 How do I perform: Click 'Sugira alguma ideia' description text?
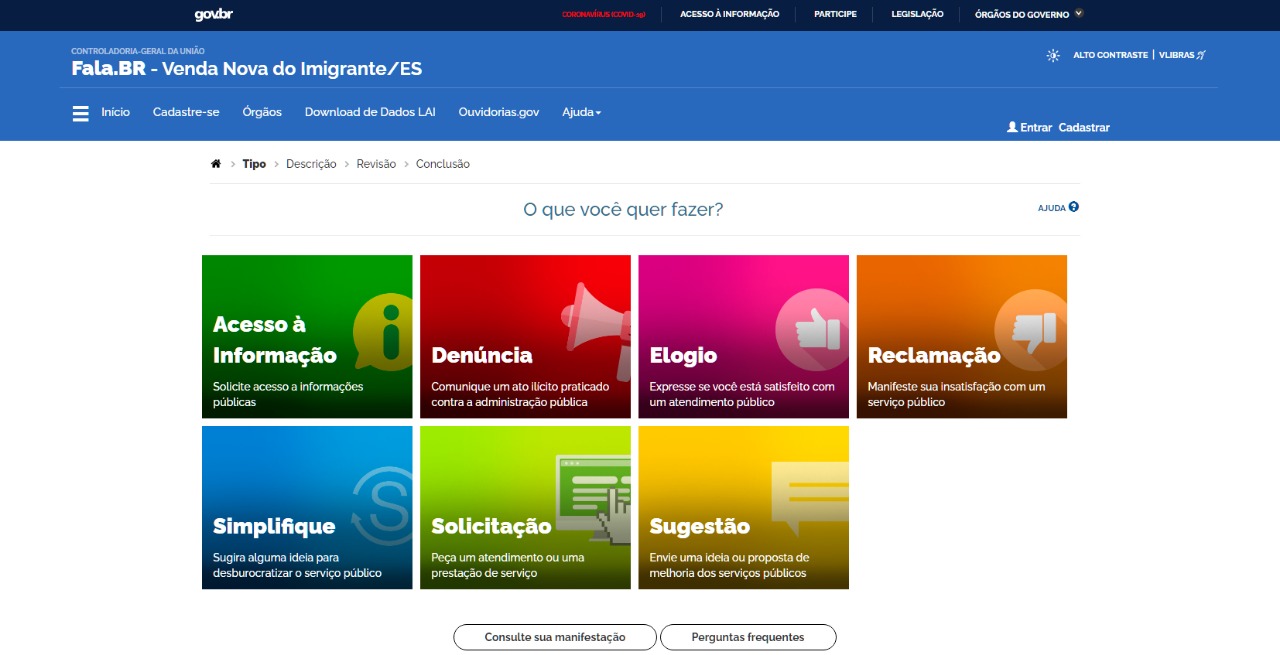pyautogui.click(x=297, y=565)
